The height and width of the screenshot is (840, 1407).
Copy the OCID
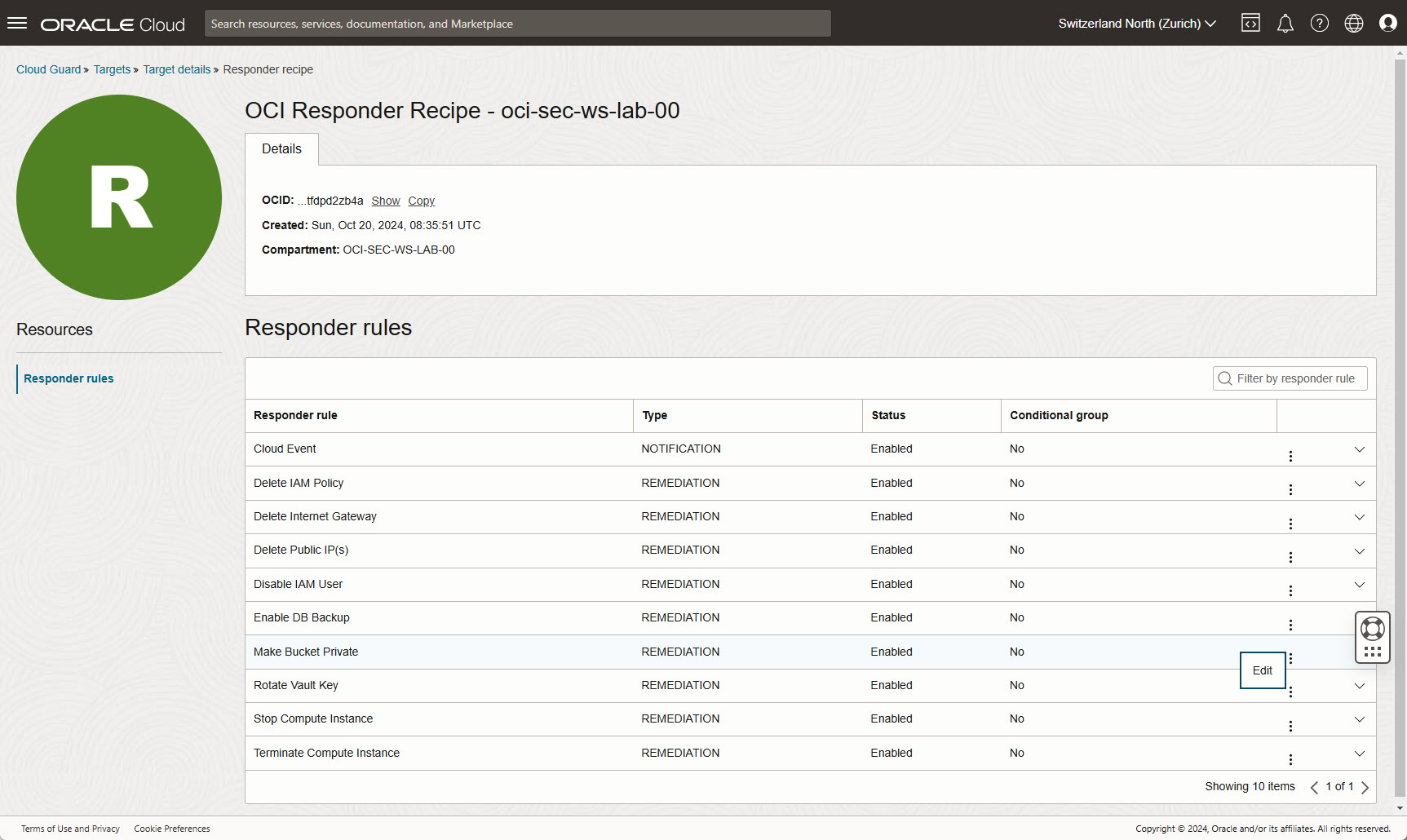point(422,201)
